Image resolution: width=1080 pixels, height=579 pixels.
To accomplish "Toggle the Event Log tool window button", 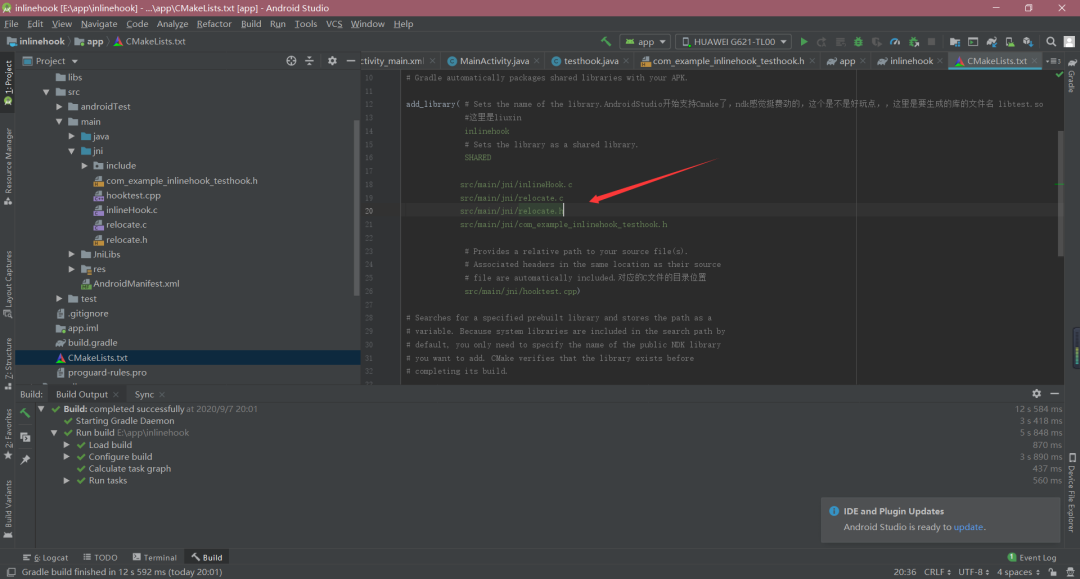I will [1032, 558].
